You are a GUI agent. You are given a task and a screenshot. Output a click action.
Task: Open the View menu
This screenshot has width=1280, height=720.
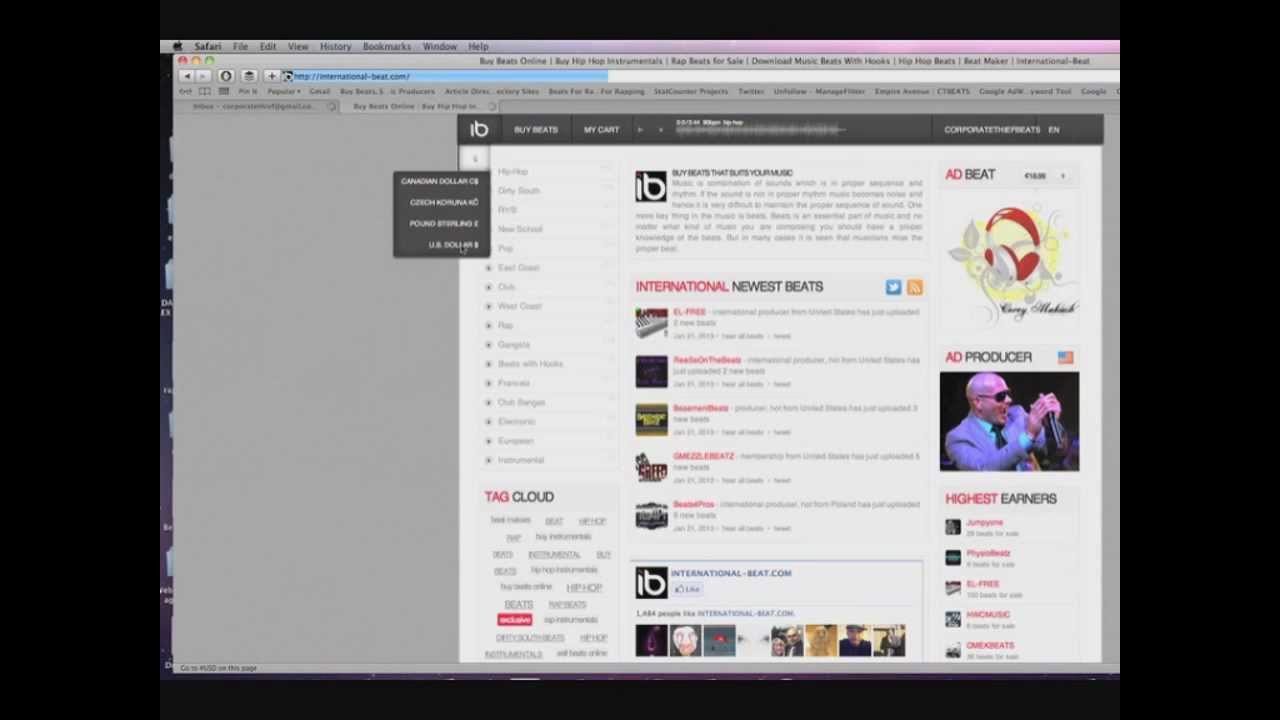(298, 46)
